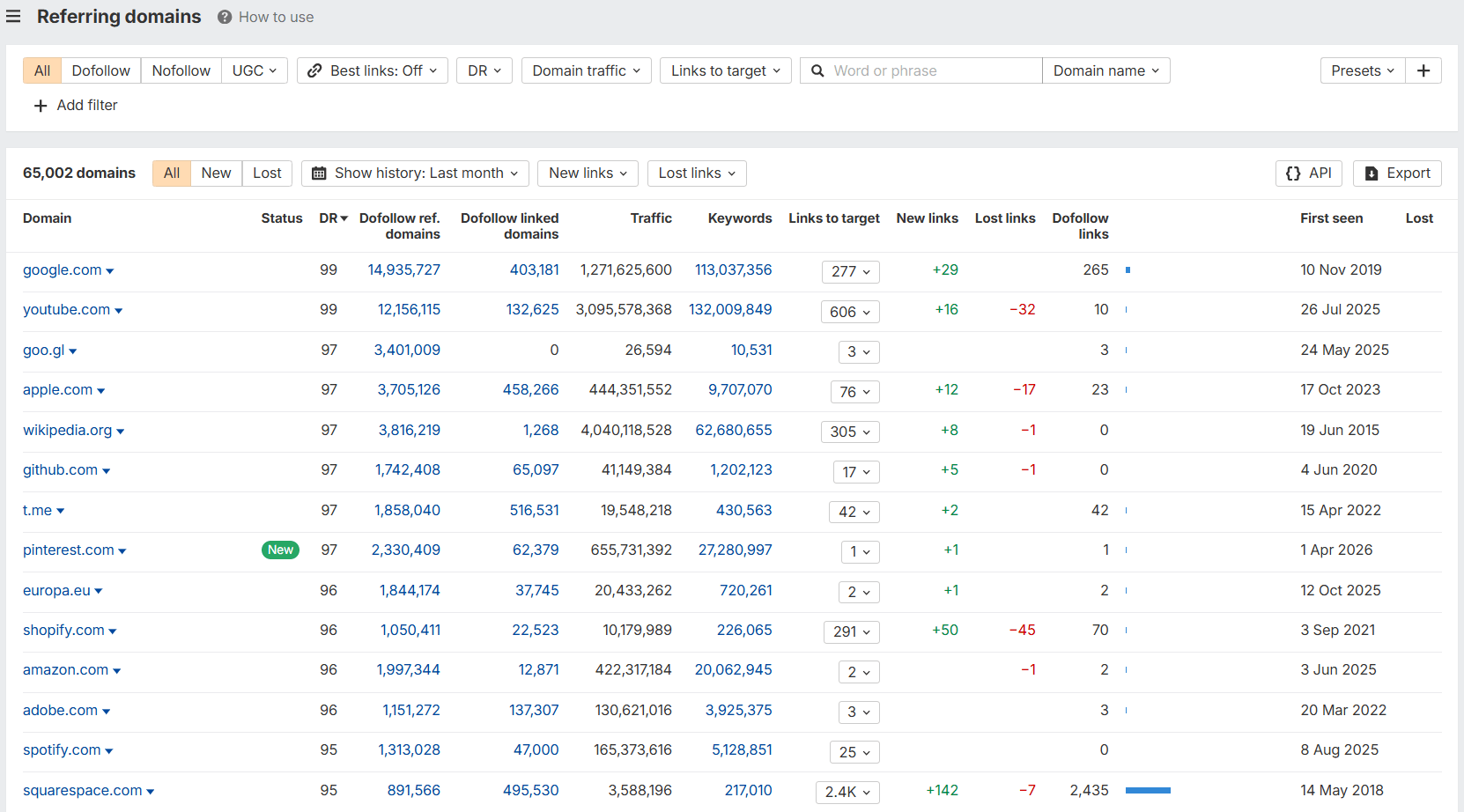Click the plus icon next to Presets

coord(1423,70)
